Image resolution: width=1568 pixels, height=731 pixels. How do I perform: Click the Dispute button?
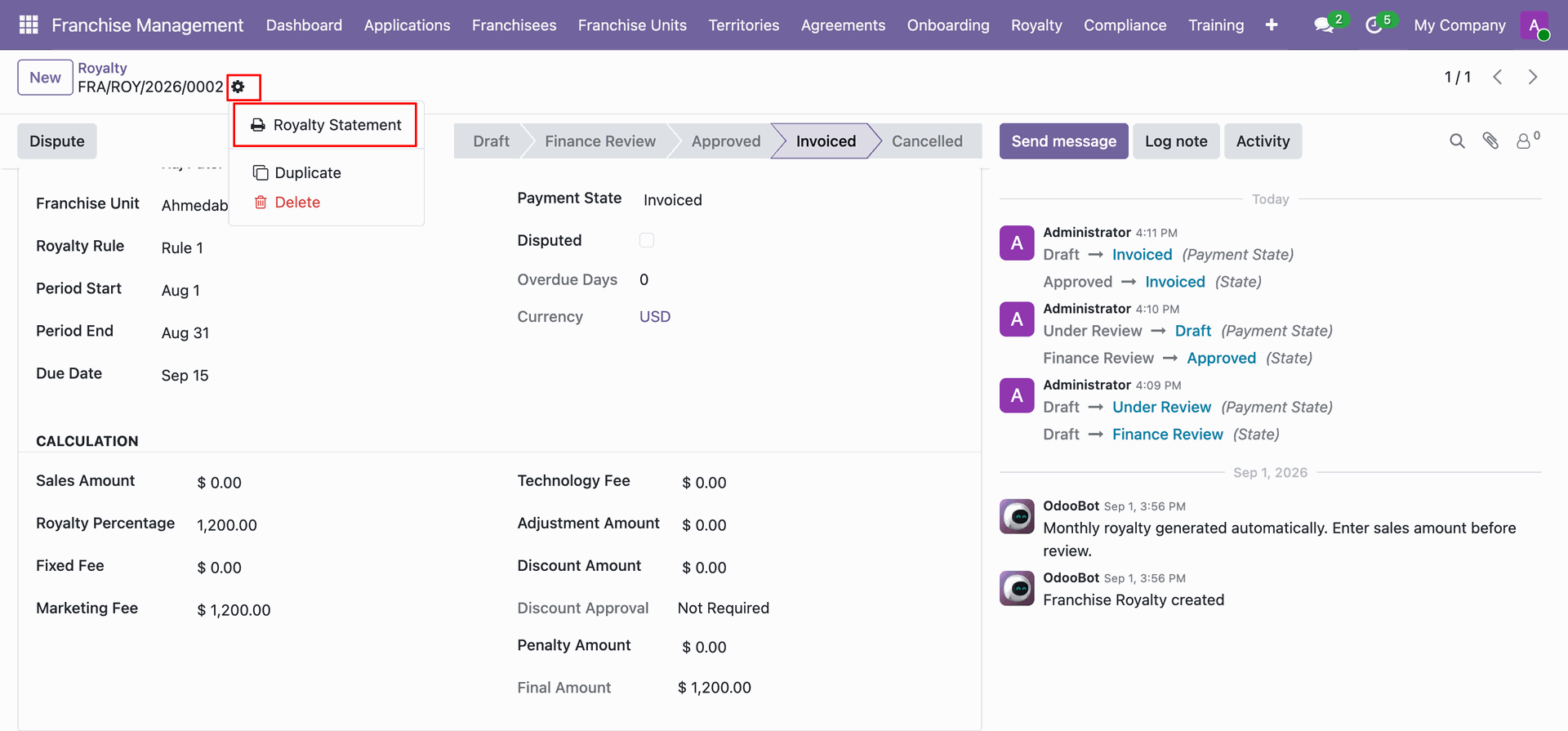coord(57,141)
